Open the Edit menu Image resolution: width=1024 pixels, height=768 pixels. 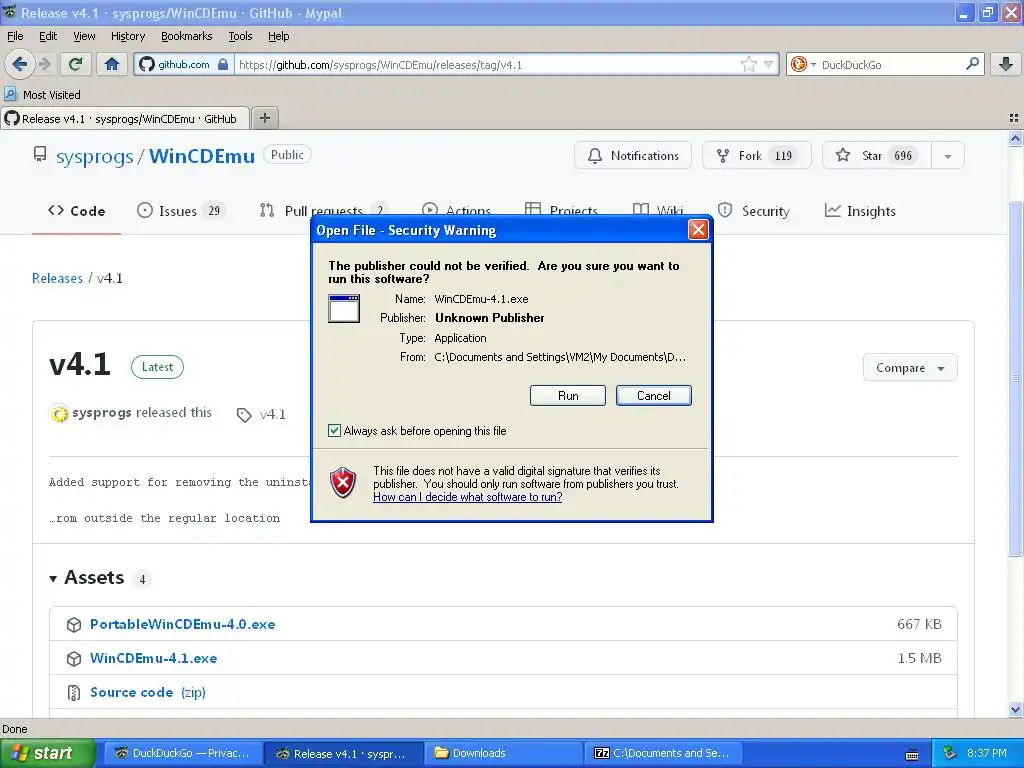48,36
